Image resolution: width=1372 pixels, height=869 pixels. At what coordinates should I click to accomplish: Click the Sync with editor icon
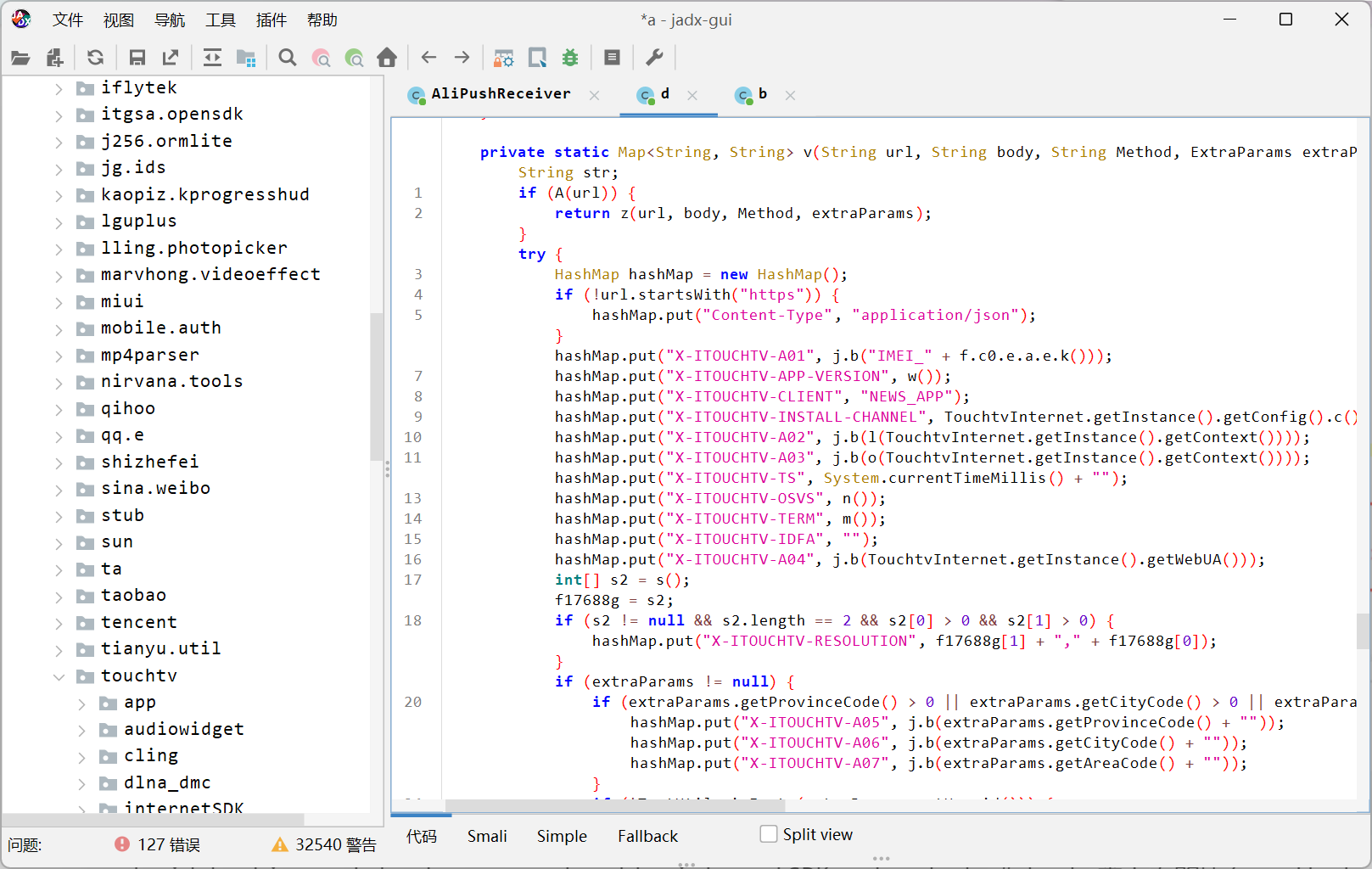tap(212, 58)
